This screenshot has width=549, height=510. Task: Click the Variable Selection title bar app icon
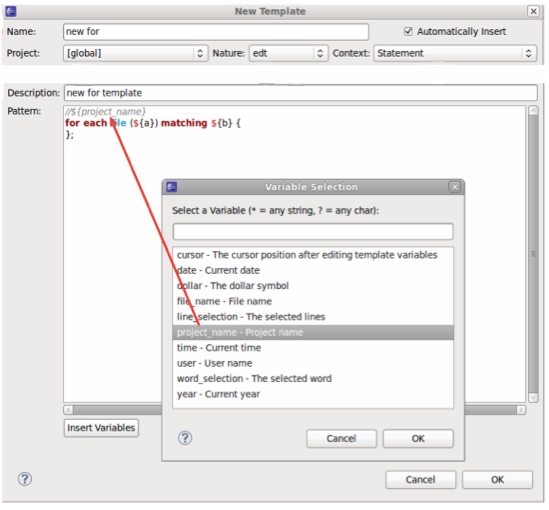point(172,187)
